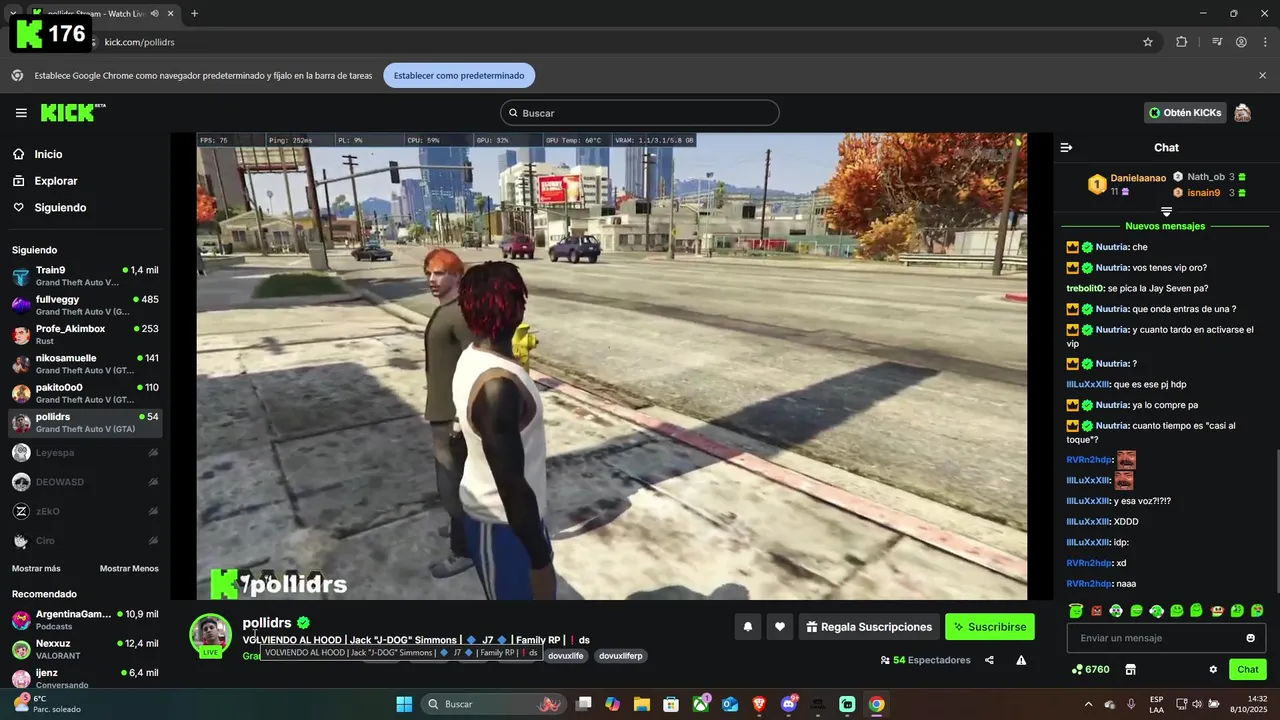Bookmark this page star icon
This screenshot has height=720, width=1280.
[x=1148, y=42]
